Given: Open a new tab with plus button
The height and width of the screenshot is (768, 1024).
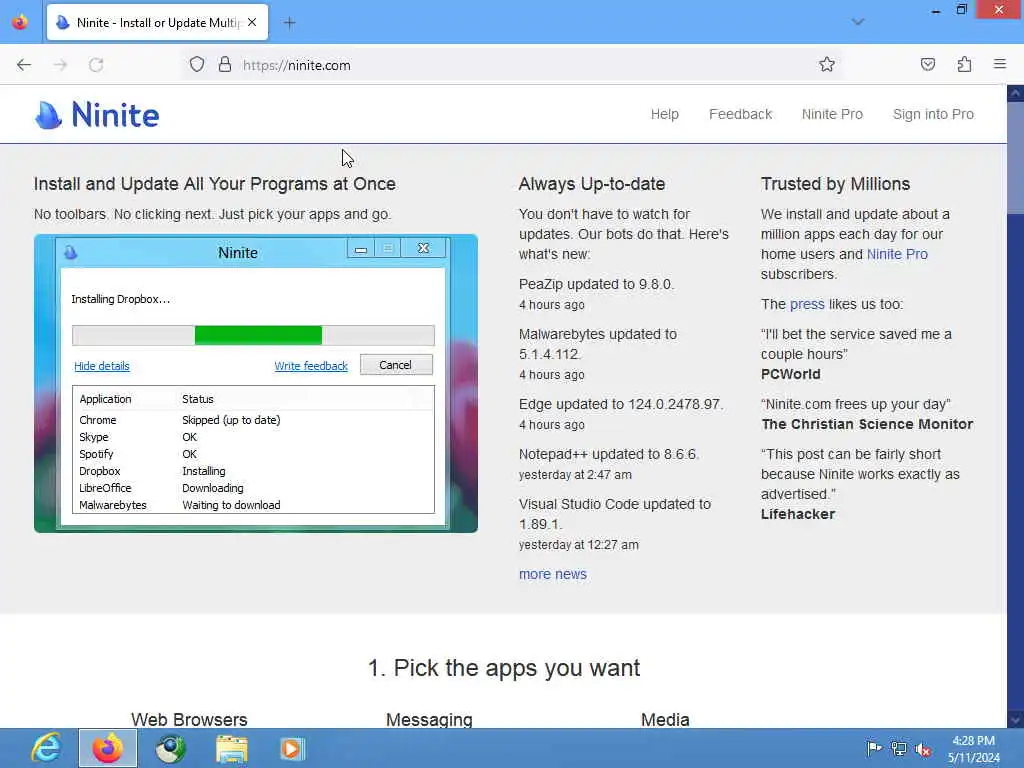Looking at the screenshot, I should click(289, 23).
